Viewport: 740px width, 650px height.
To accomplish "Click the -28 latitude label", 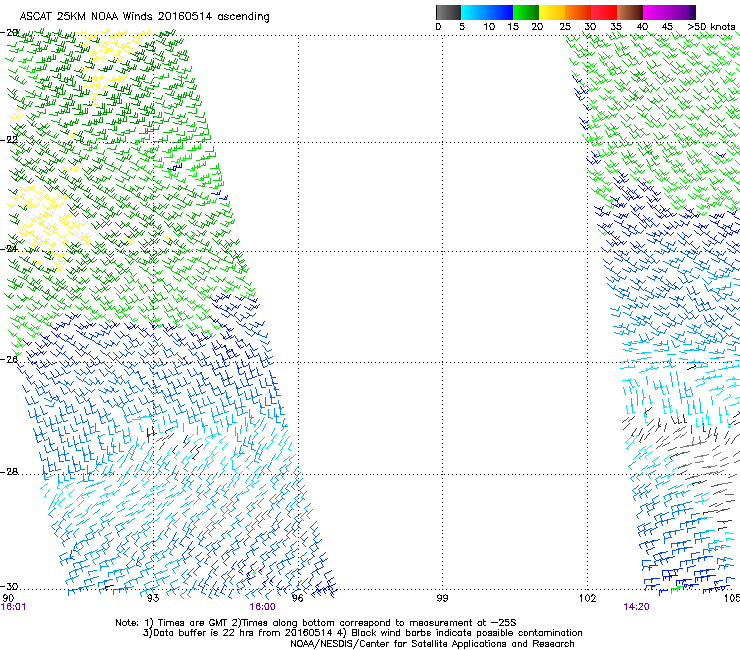I will [9, 472].
